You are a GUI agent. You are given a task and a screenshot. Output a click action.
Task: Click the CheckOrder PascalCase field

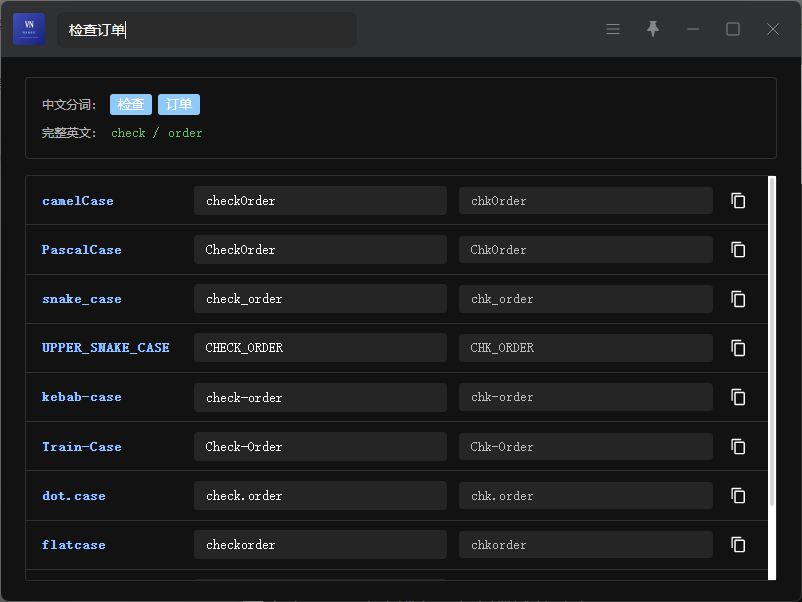pos(320,250)
